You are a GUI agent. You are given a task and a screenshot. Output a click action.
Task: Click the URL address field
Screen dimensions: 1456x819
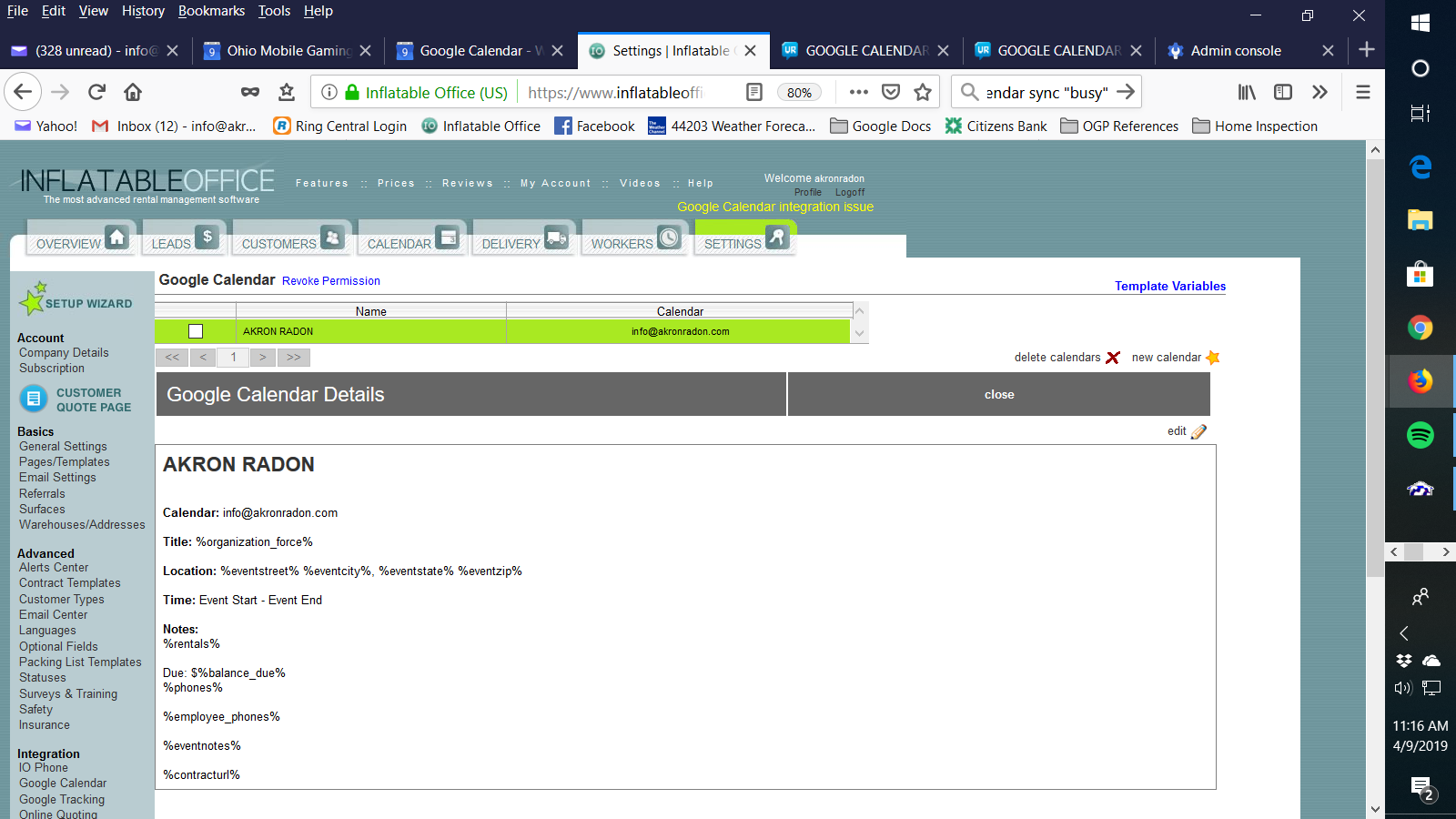[x=628, y=93]
